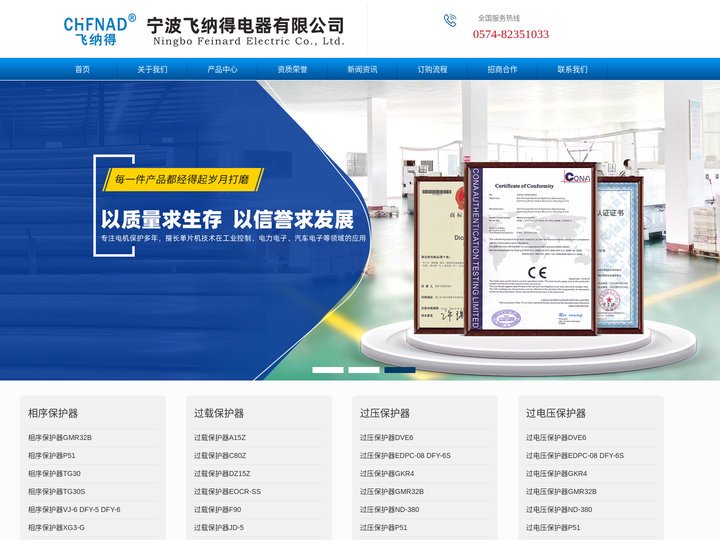This screenshot has height=540, width=720.
Task: Open product 过压保护器EDPC-08 DFY-6S
Action: [405, 456]
